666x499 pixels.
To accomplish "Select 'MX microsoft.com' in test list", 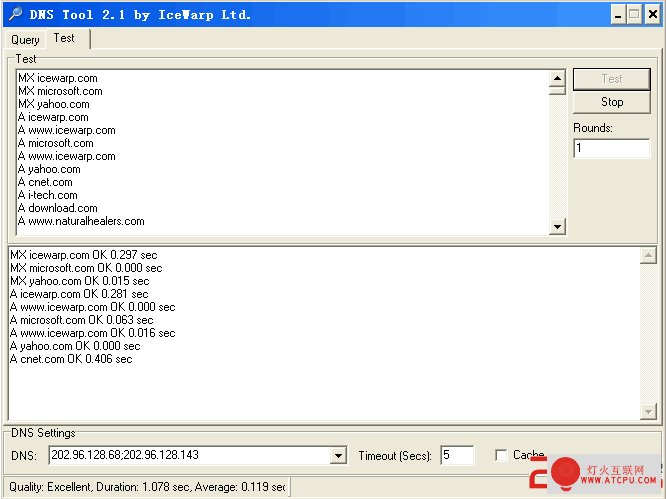I will 60,91.
